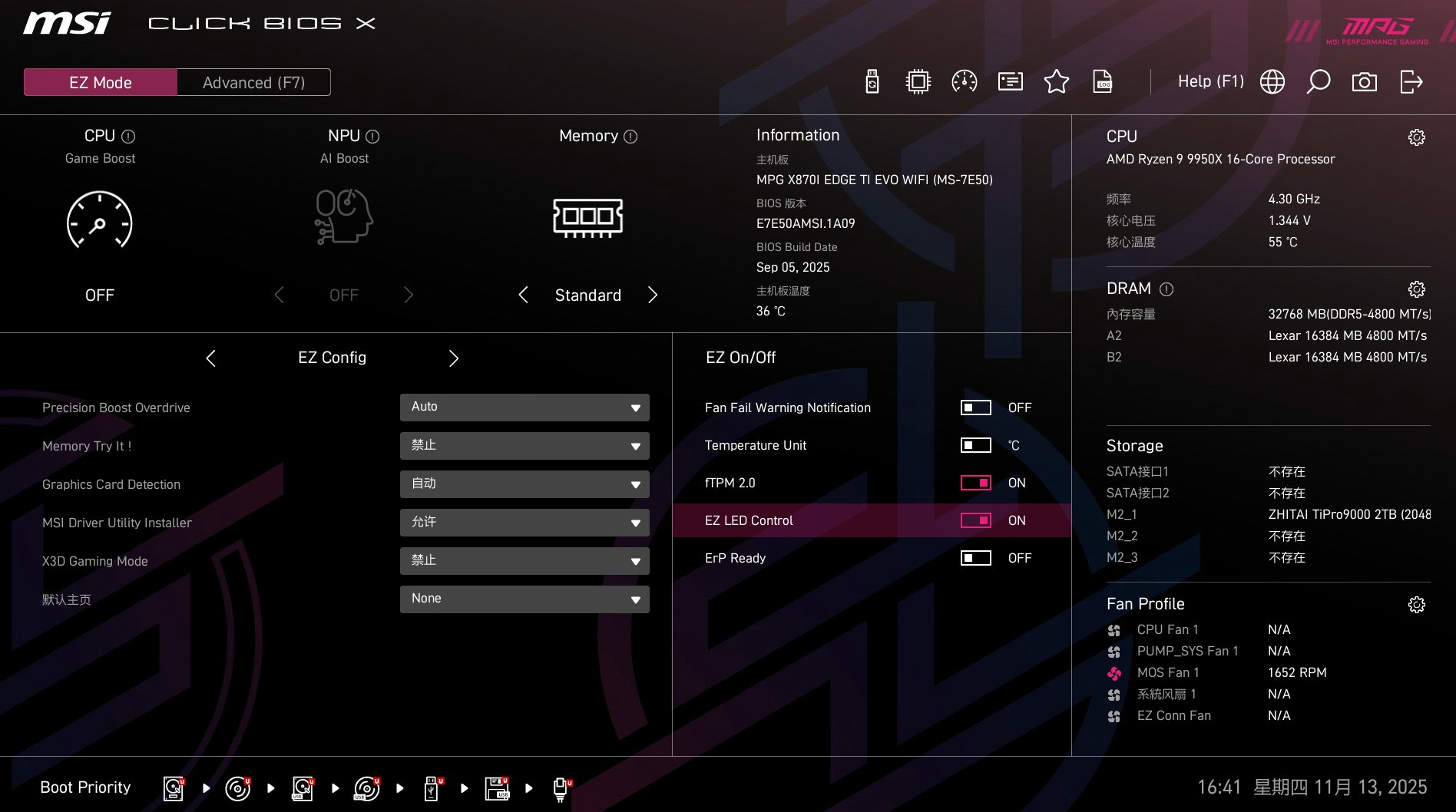Open the Hardware Monitor gauge icon
This screenshot has height=812, width=1456.
[x=964, y=81]
